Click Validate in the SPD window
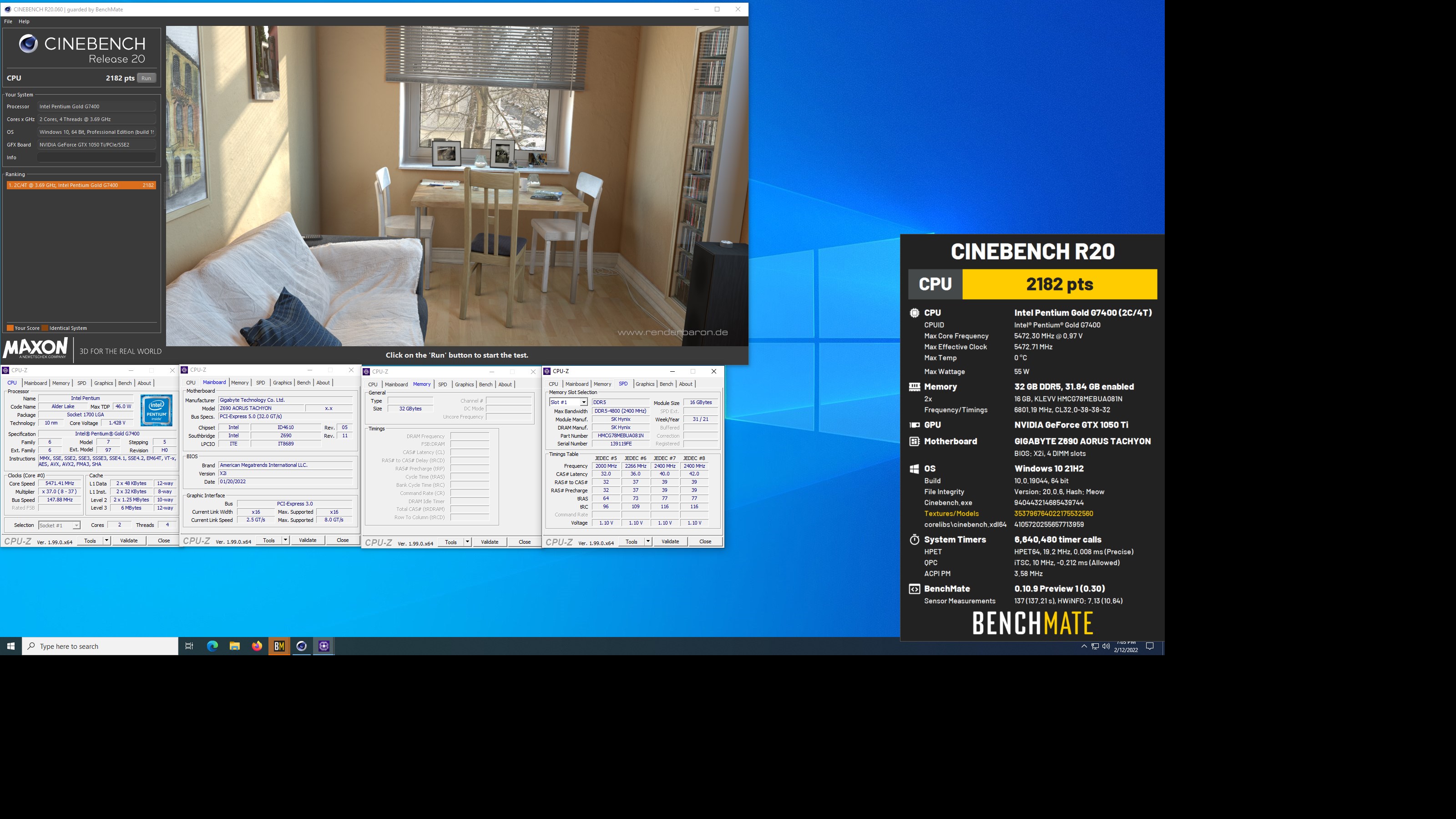Screen dimensions: 1456x819 (670, 541)
